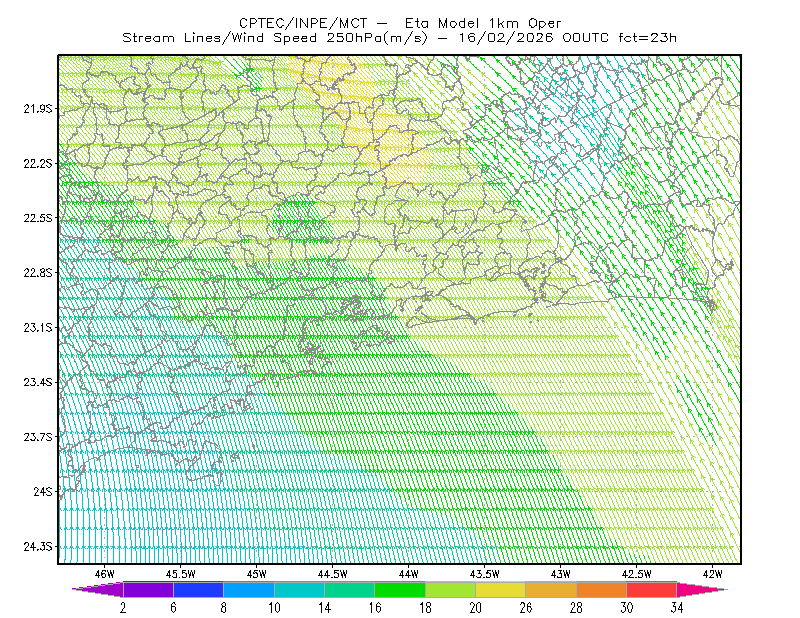Click the 42W longitude axis label
Screen dimensions: 800x618
(x=712, y=574)
